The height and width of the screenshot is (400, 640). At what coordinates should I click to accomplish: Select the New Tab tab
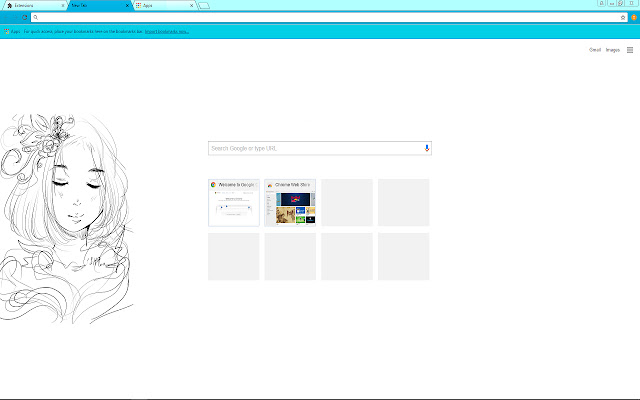(98, 6)
